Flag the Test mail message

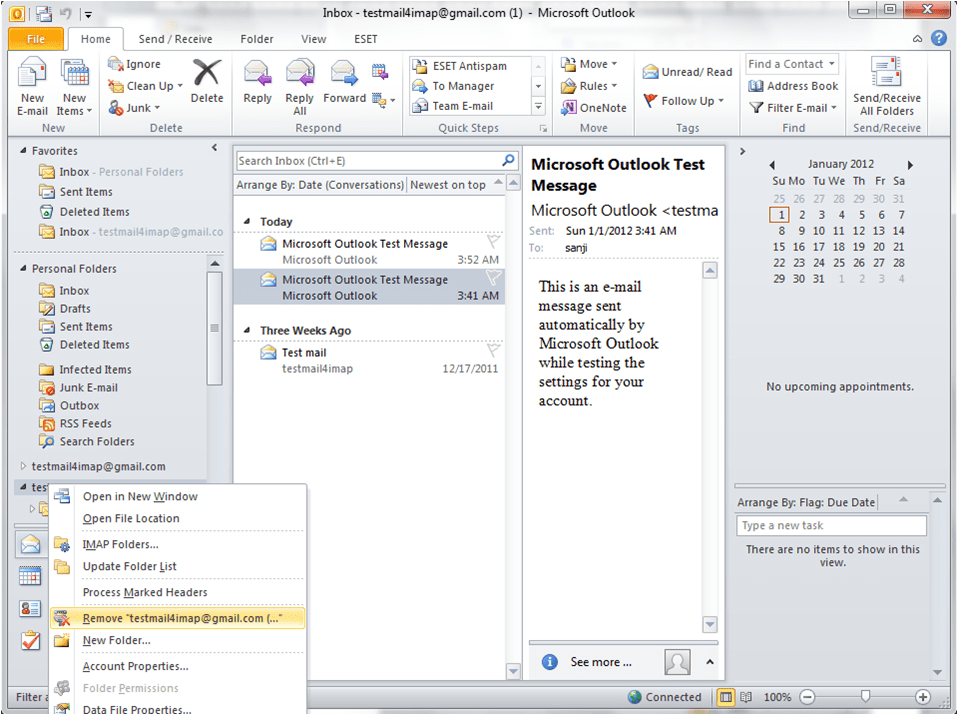coord(493,350)
